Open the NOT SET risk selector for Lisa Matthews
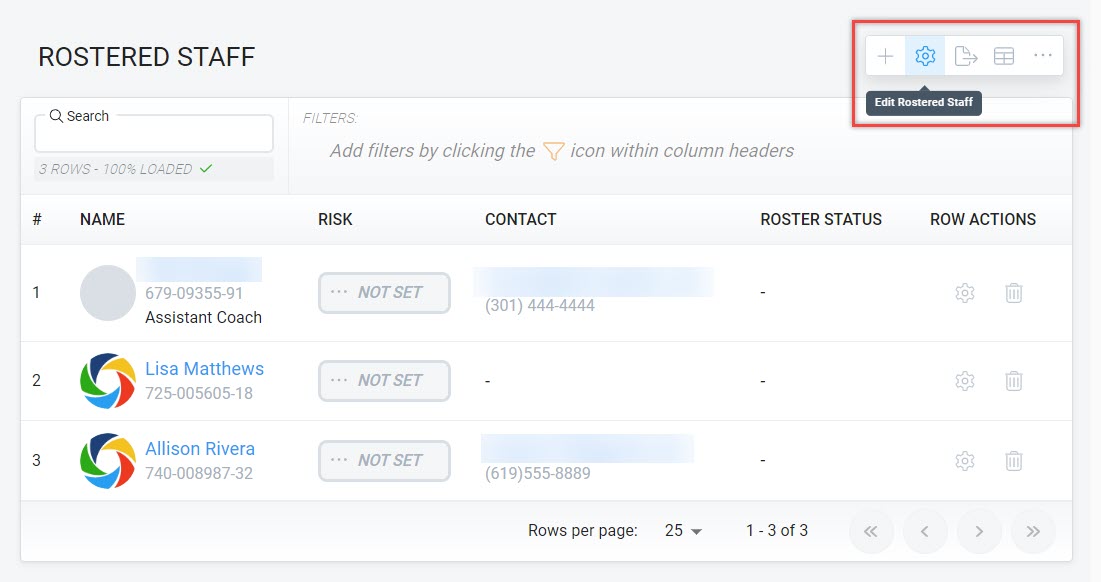Screen dimensions: 1101x582 click(384, 380)
